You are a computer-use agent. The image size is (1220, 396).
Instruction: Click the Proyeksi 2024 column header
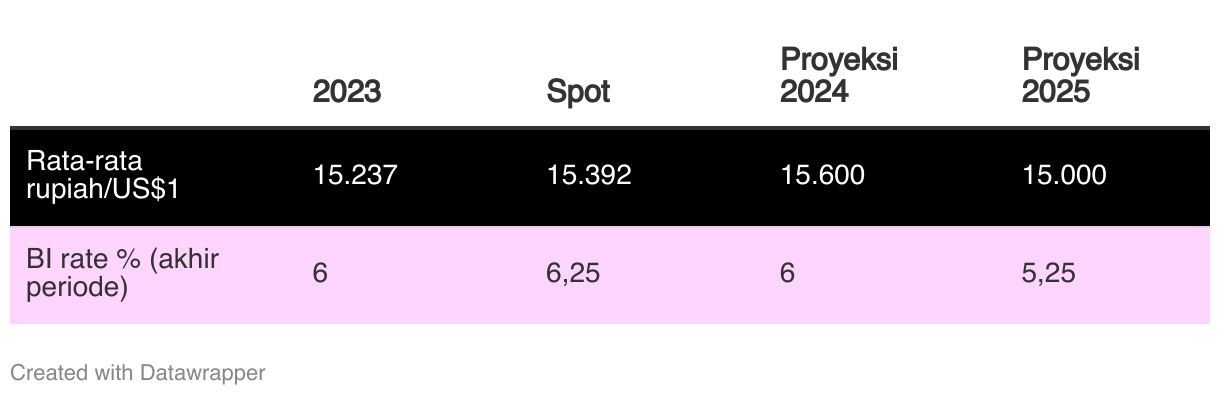click(x=839, y=76)
